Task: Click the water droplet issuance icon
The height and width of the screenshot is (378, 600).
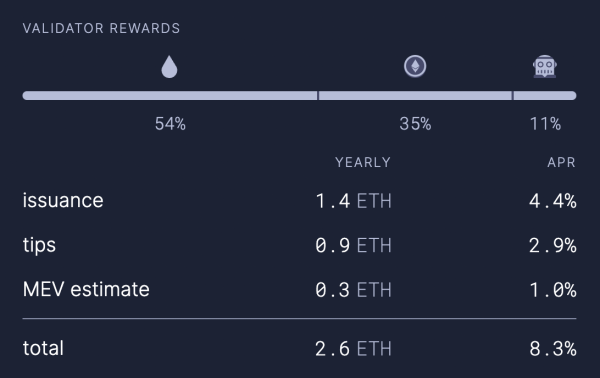Action: pos(169,67)
